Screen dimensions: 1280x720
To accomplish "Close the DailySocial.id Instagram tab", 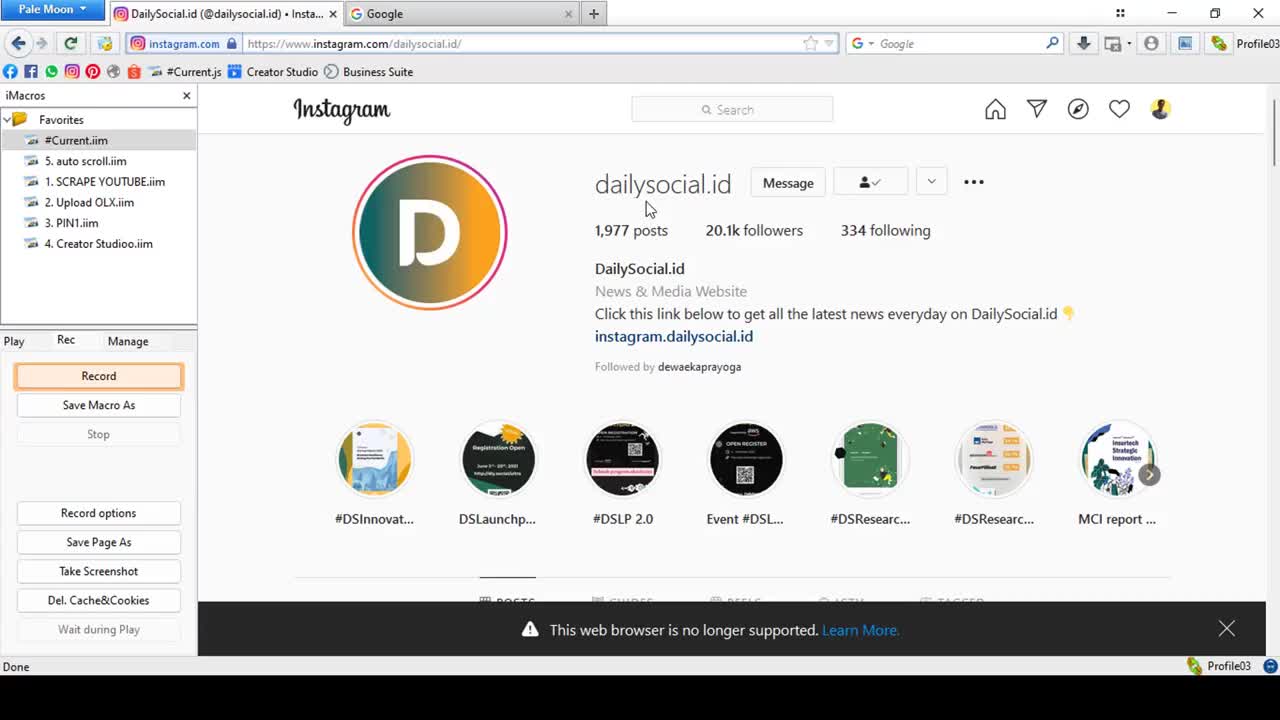I will pos(333,14).
